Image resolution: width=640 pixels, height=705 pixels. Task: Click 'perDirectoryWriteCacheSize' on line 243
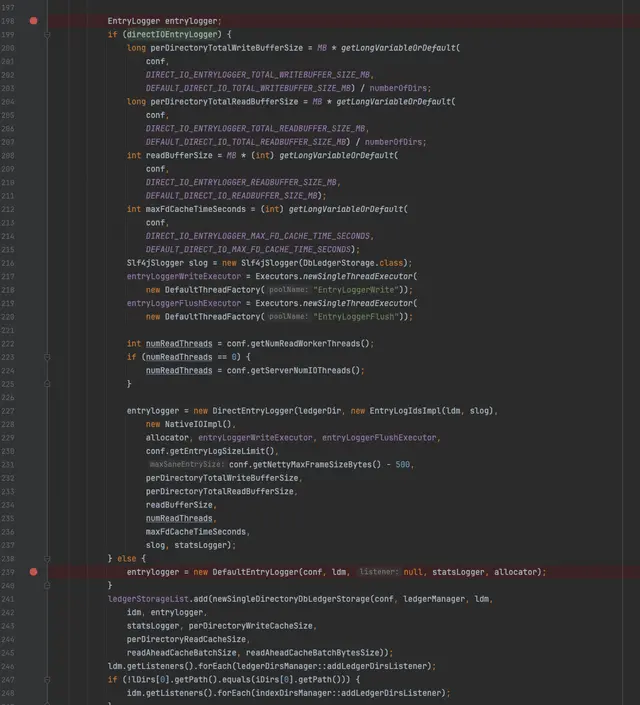pos(251,626)
